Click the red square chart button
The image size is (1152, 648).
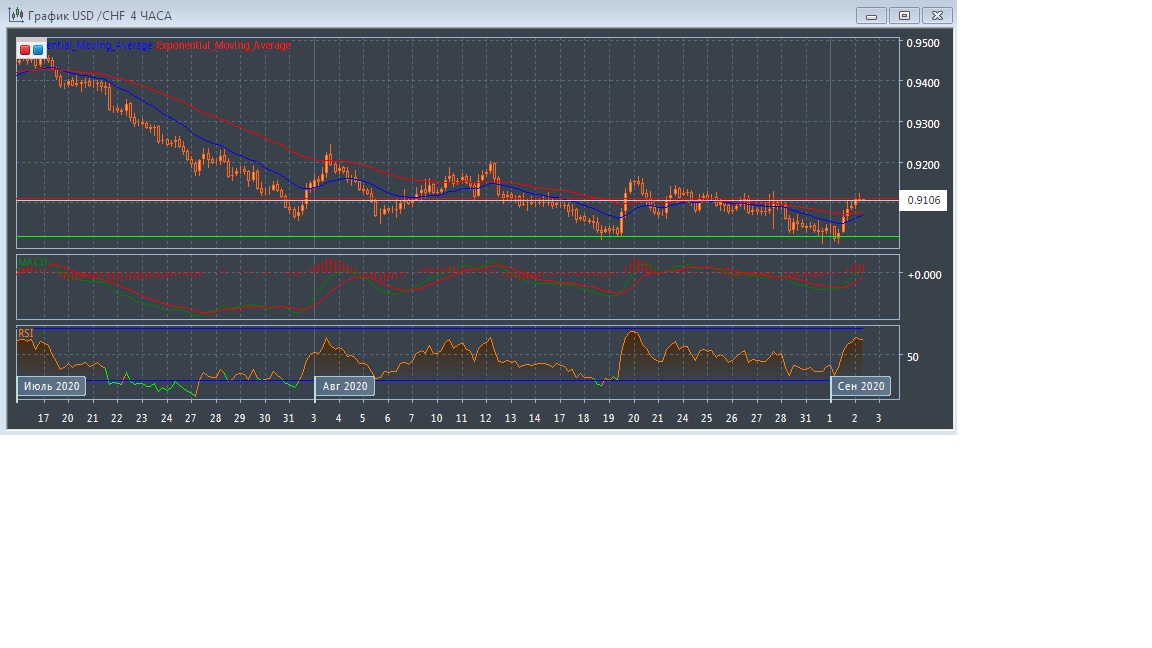25,49
